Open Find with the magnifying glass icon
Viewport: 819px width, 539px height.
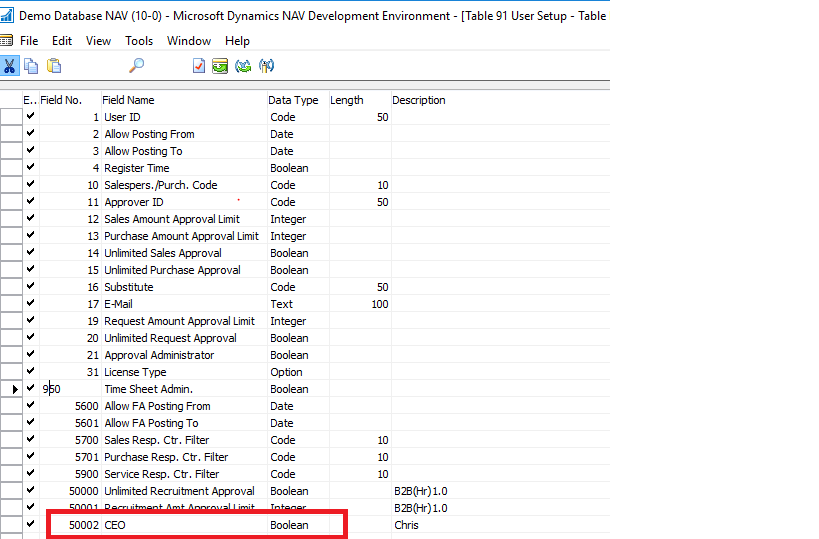tap(136, 66)
